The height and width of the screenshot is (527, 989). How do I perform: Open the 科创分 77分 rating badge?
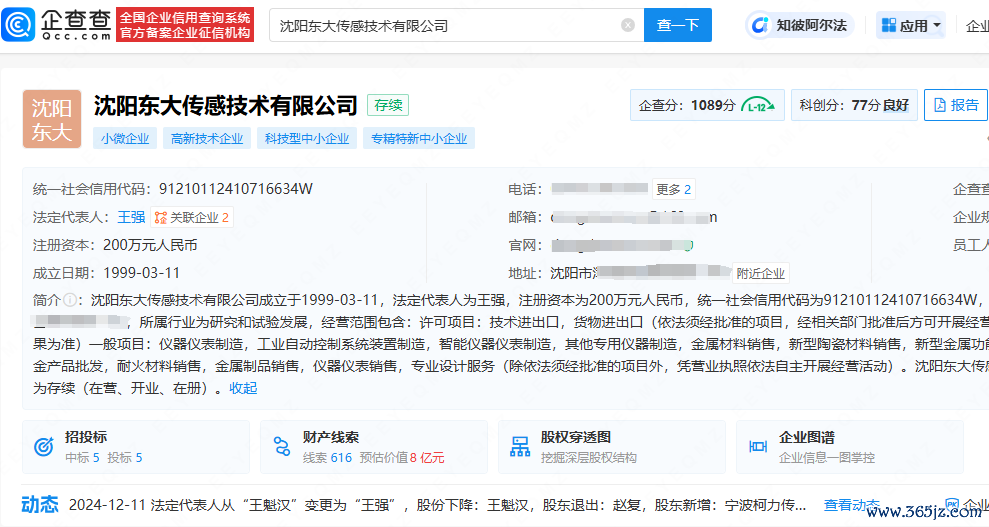point(854,105)
